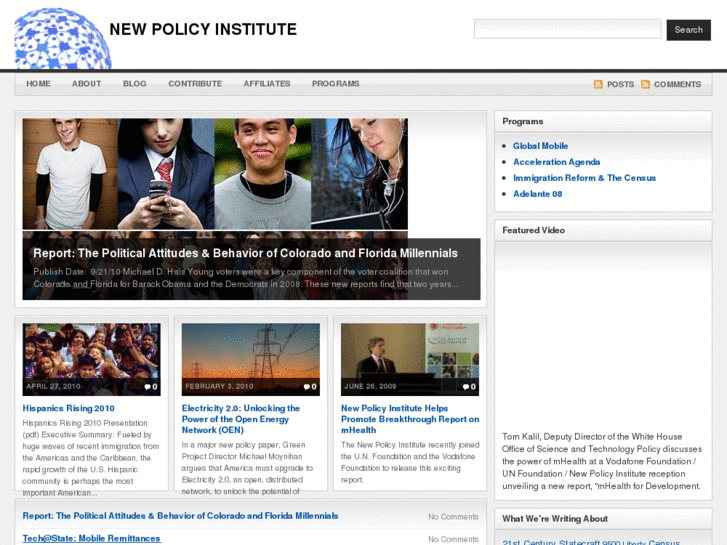Click the APRIL 27, 2010 date label
The height and width of the screenshot is (545, 727).
click(53, 386)
